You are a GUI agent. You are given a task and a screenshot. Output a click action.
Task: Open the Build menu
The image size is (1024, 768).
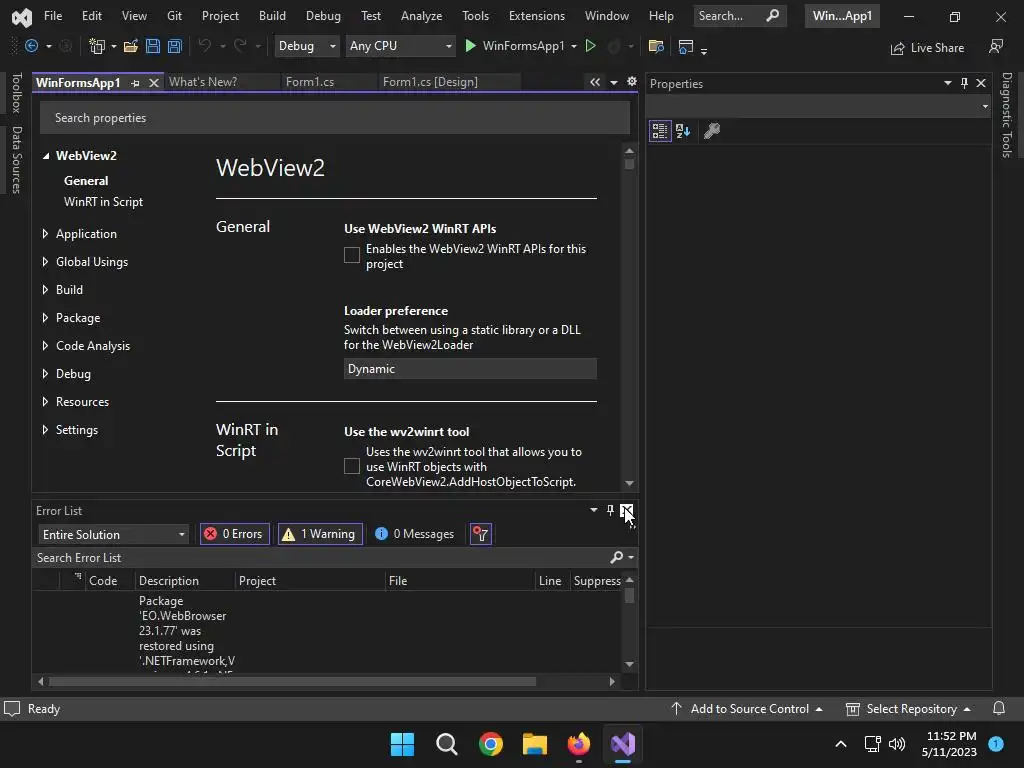(x=272, y=16)
